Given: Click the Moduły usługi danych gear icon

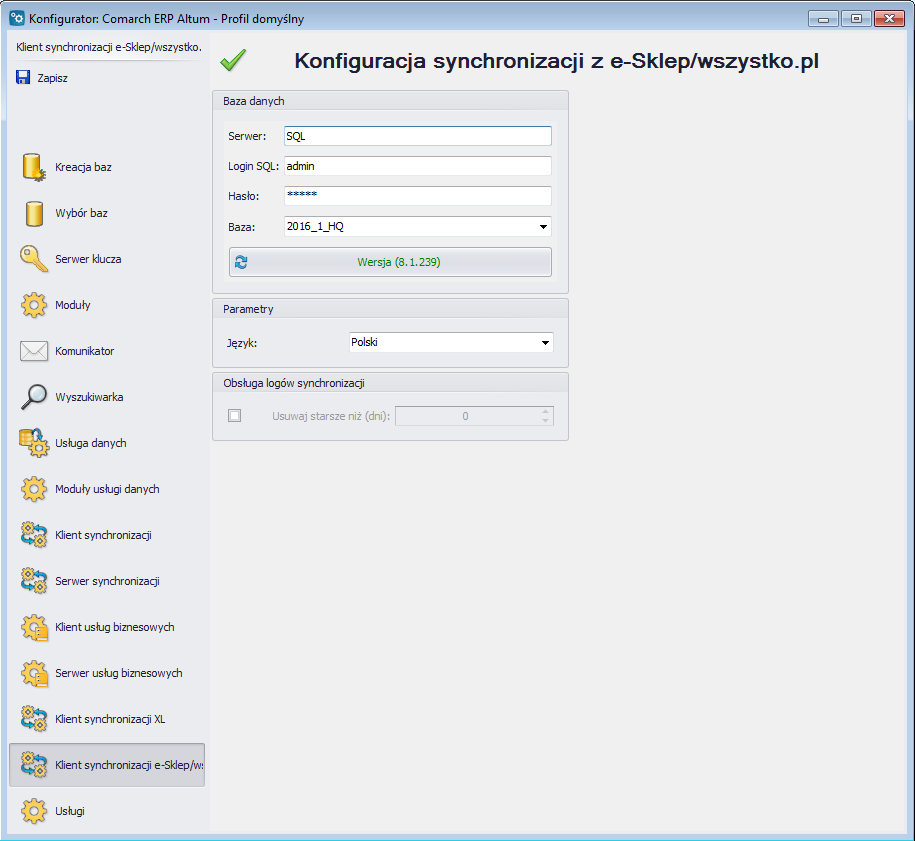Looking at the screenshot, I should 34,489.
